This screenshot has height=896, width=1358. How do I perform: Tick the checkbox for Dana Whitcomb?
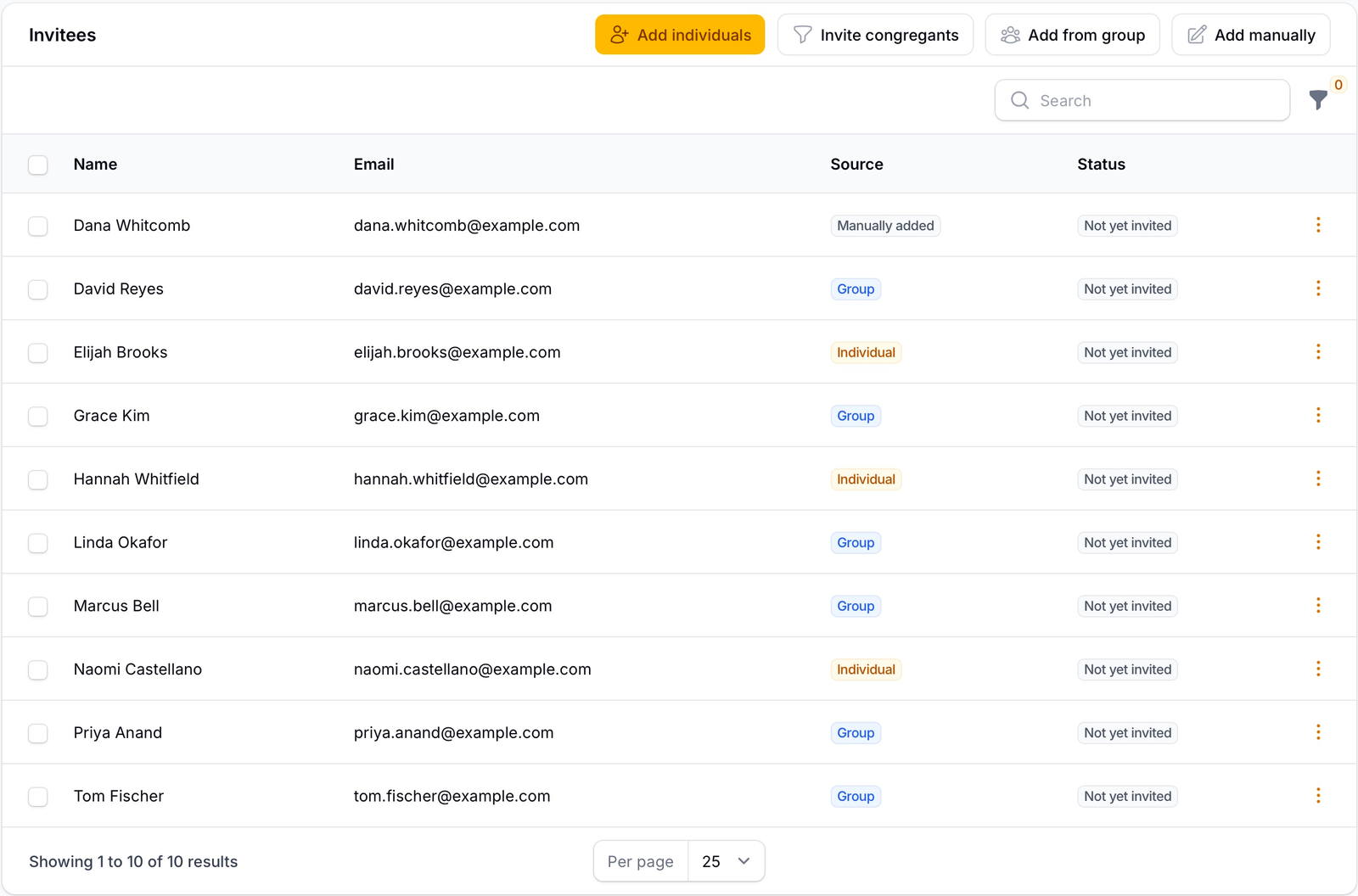pos(38,226)
